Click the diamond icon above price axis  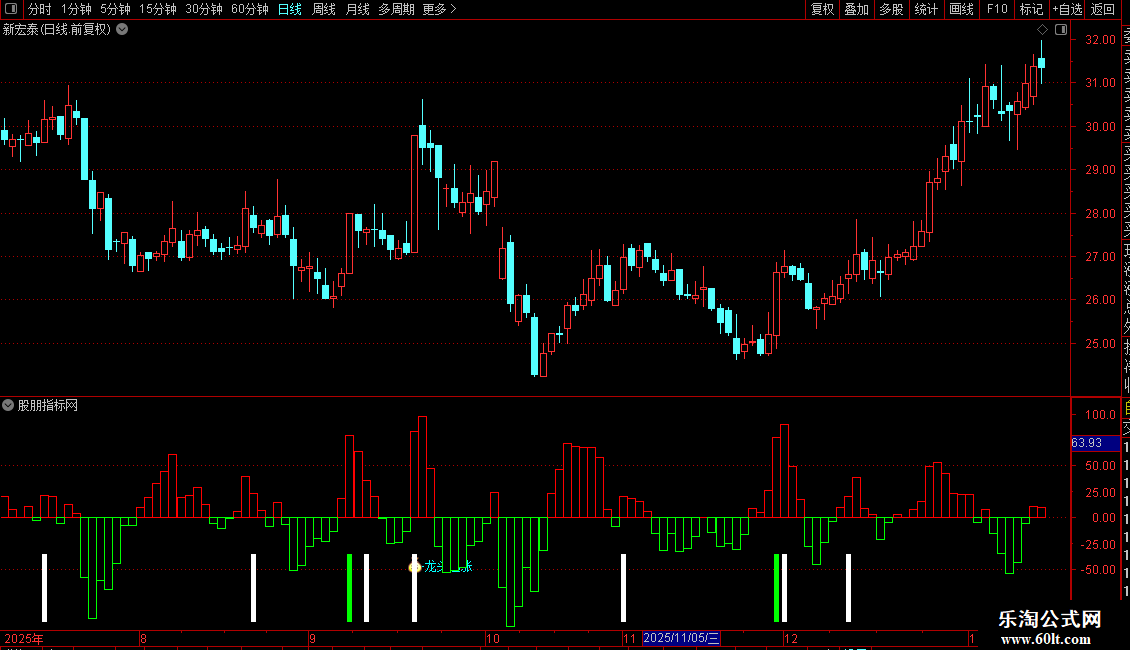[x=1042, y=30]
